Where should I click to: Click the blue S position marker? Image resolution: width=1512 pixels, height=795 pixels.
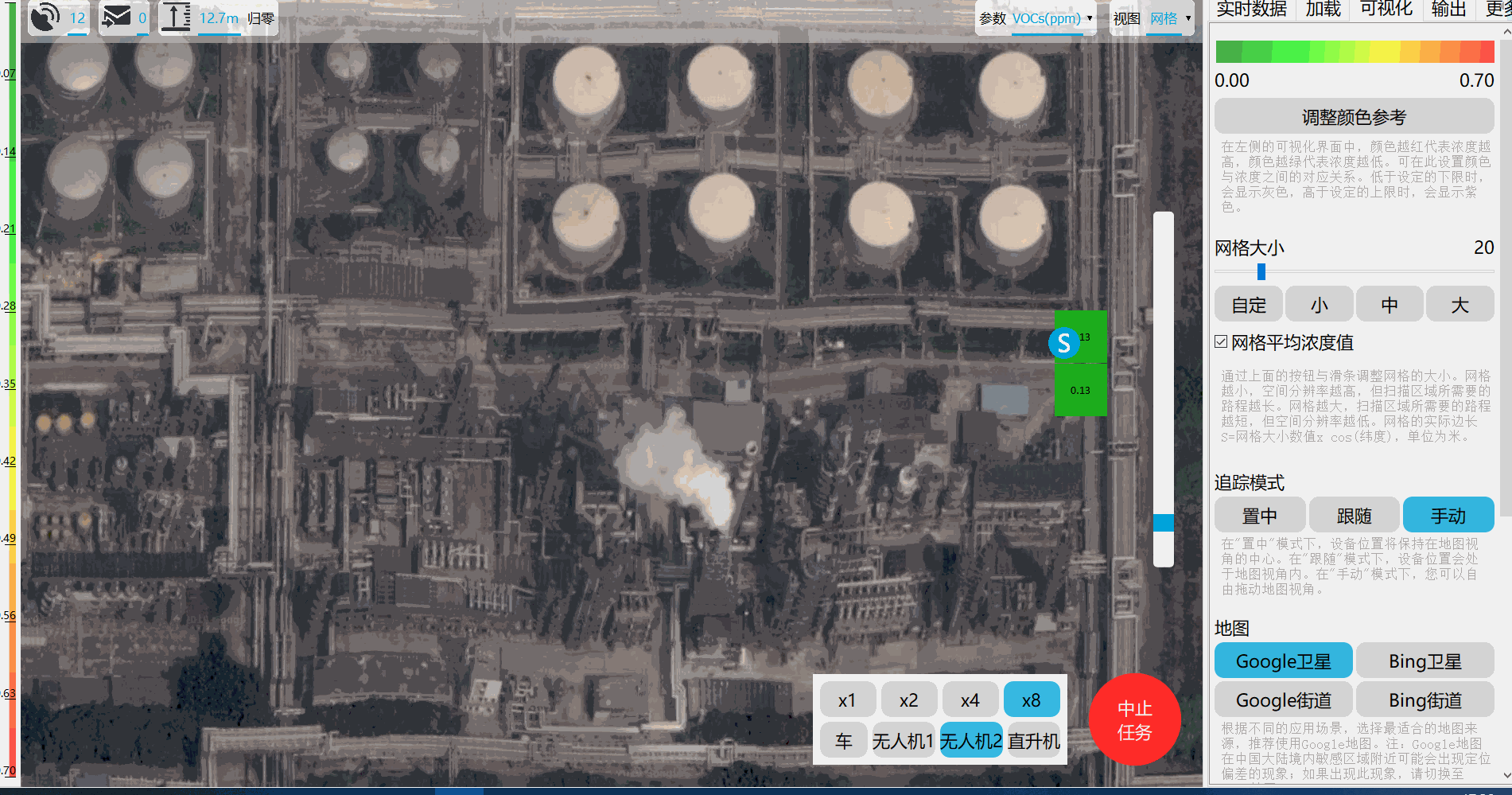pos(1063,343)
